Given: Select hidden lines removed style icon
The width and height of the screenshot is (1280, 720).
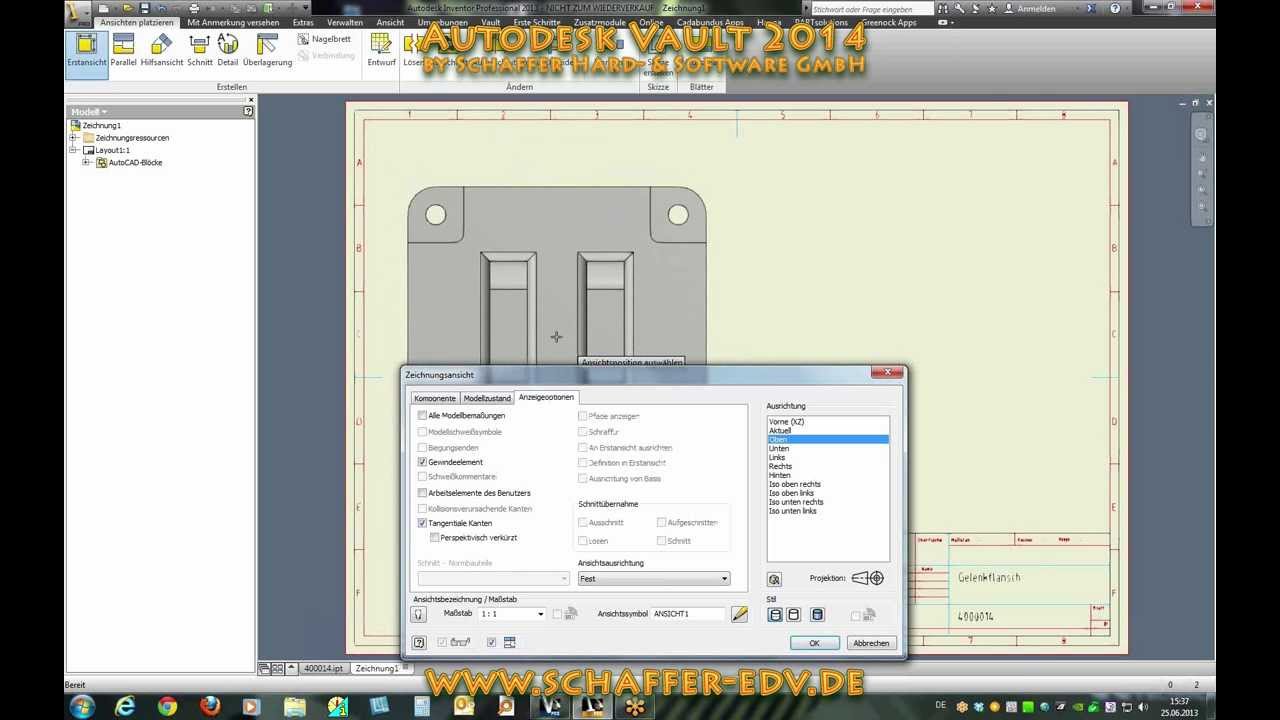Looking at the screenshot, I should coord(793,615).
